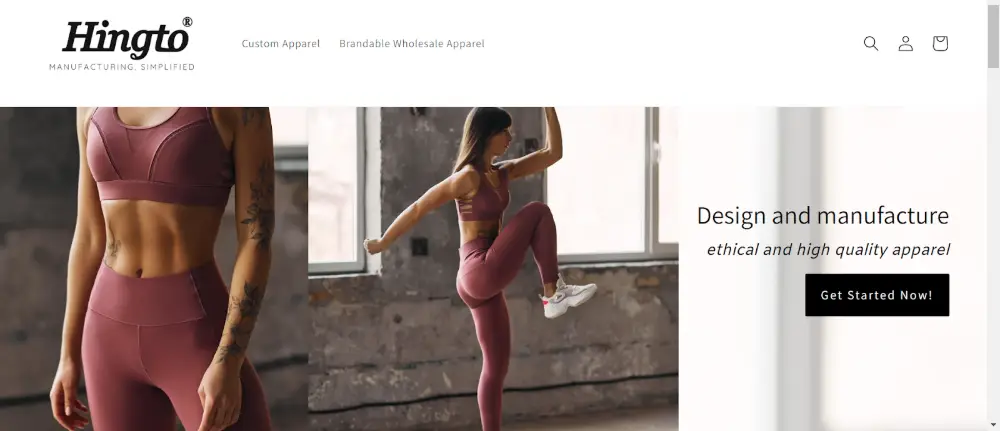Open the Custom Apparel menu item
Viewport: 1000px width, 431px height.
click(x=281, y=43)
